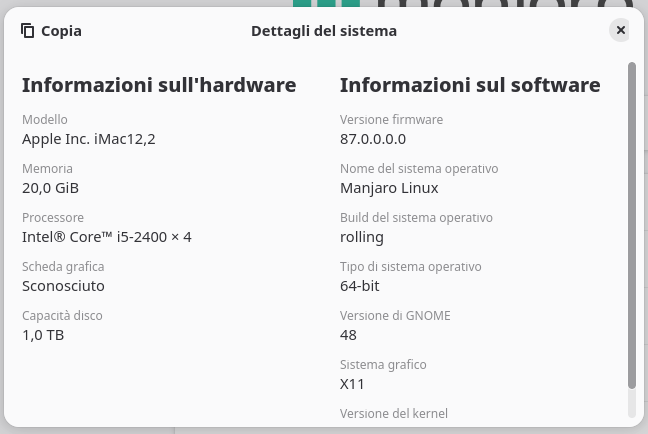Click the Informazioni sull'hardware heading

click(159, 85)
